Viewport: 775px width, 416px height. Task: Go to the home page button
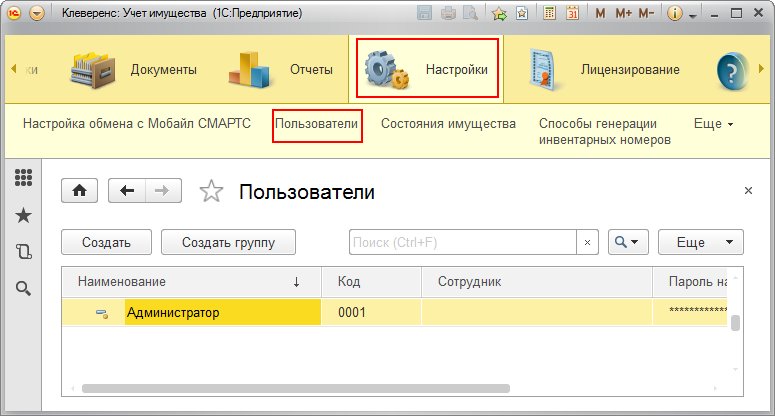point(80,191)
